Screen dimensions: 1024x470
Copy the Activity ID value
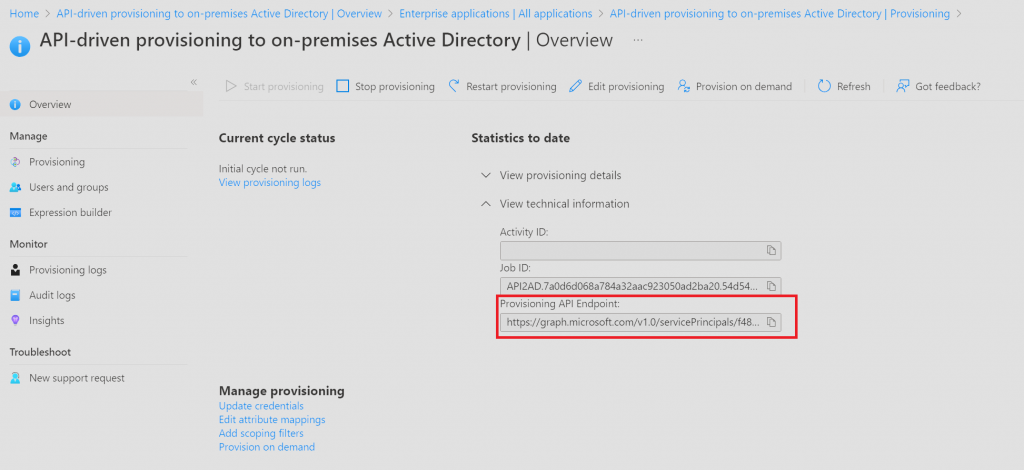pyautogui.click(x=771, y=250)
